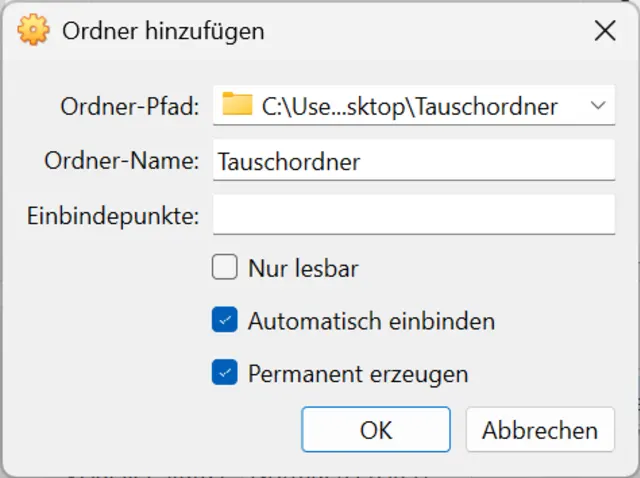This screenshot has height=478, width=640.
Task: Confirm the dialog with OK
Action: pos(376,430)
